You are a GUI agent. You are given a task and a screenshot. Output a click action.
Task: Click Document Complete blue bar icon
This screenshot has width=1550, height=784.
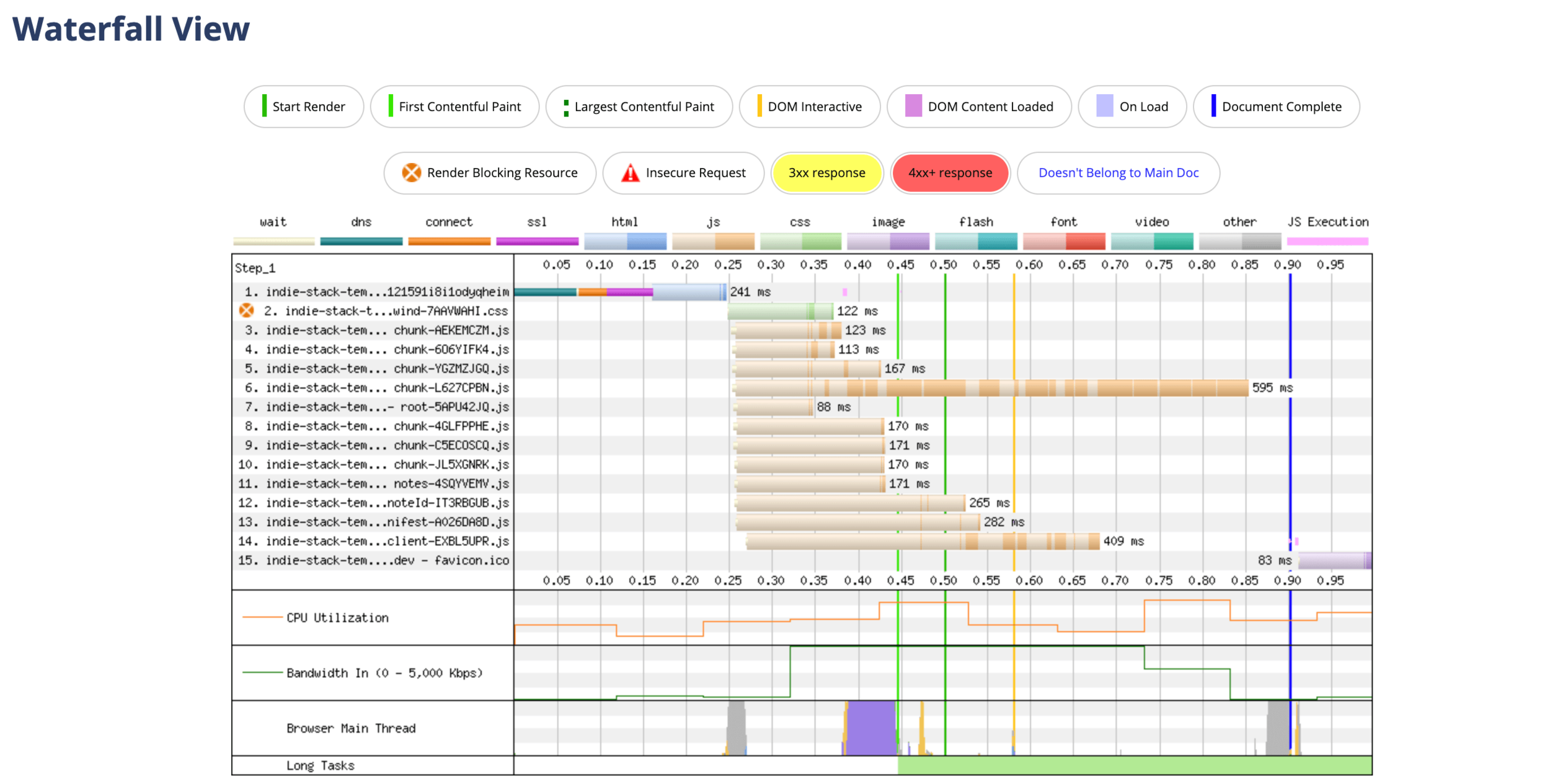tap(1213, 106)
